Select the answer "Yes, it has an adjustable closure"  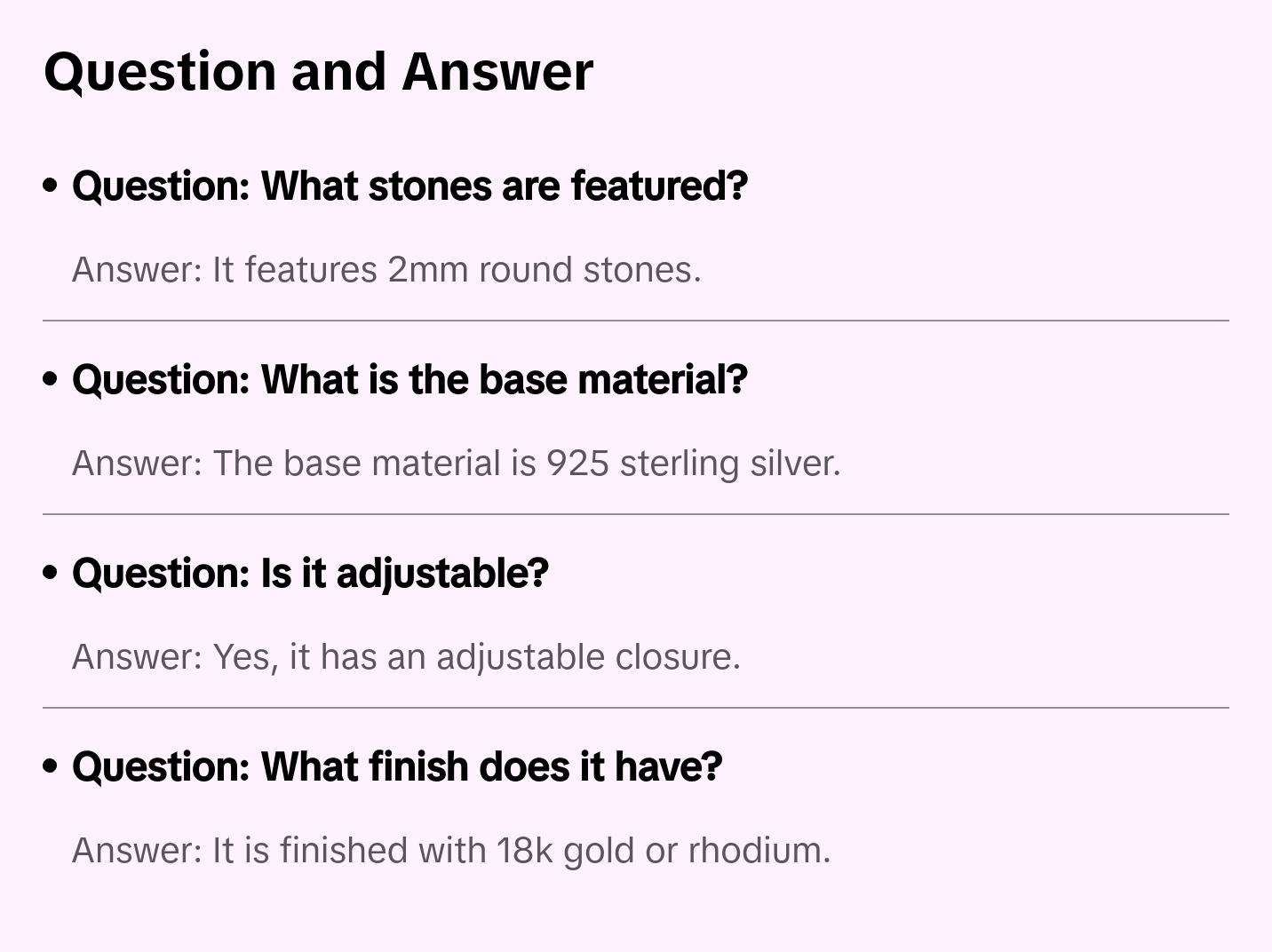(x=406, y=657)
